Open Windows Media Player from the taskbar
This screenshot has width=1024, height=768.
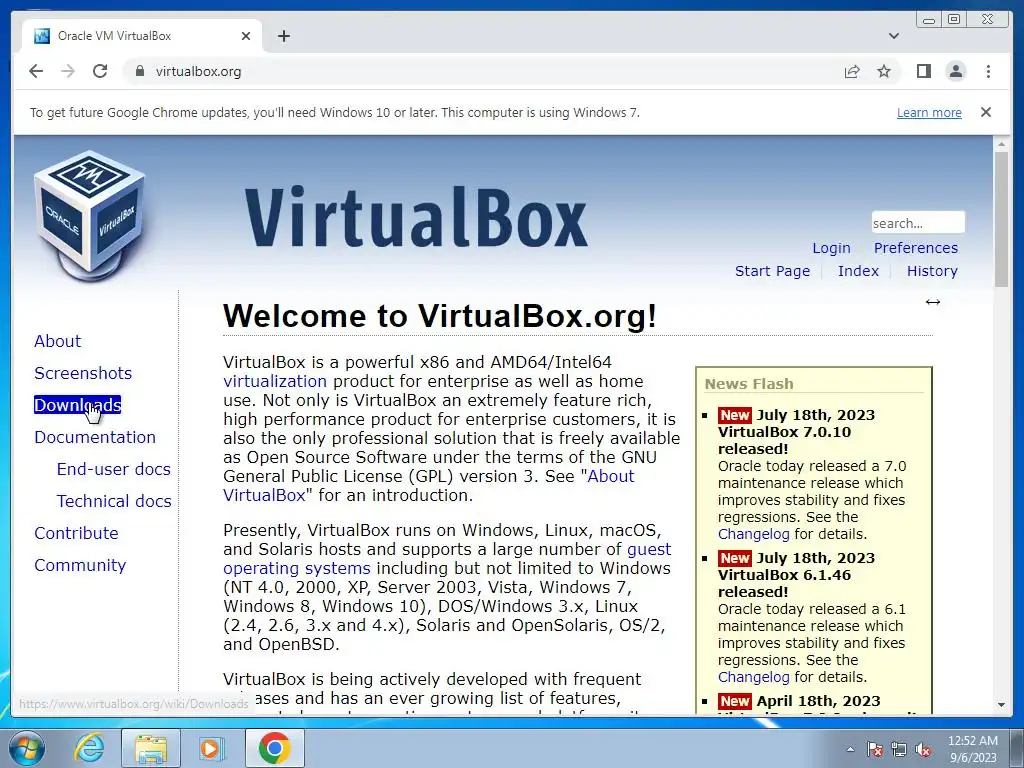(x=212, y=748)
